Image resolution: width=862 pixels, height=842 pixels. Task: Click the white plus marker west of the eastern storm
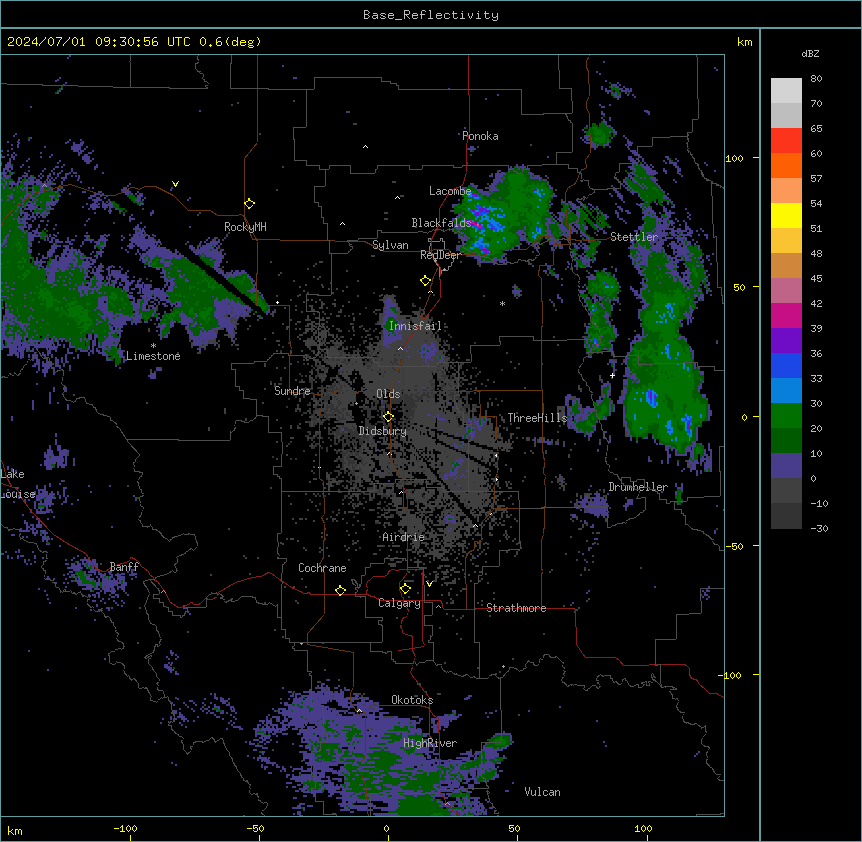[612, 375]
